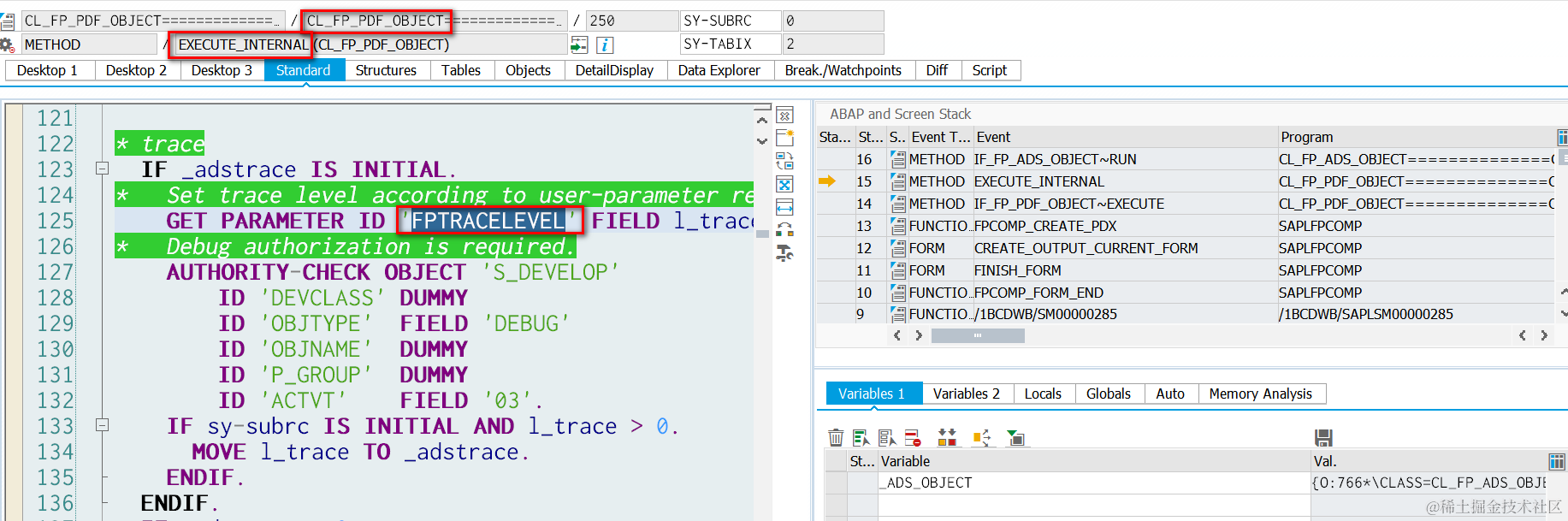Click the line number 250 field
This screenshot has height=521, width=1568.
pyautogui.click(x=631, y=21)
